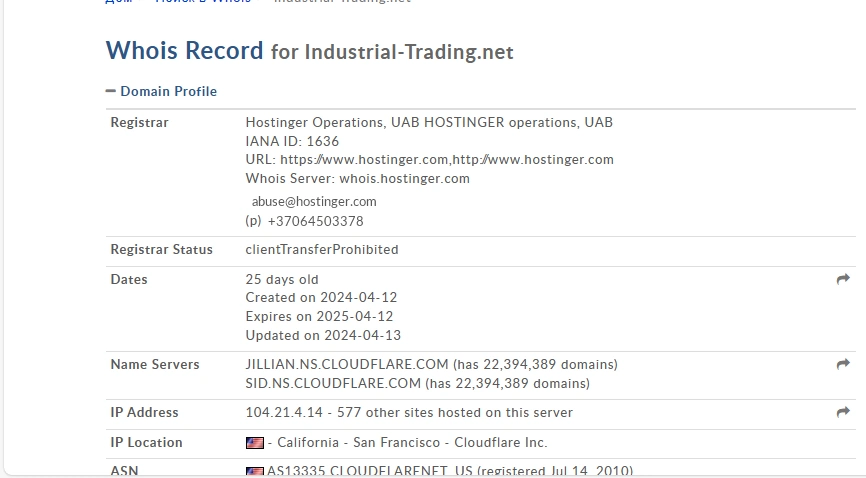Click the IANA ID: 1636 line
This screenshot has width=866, height=478.
point(292,141)
